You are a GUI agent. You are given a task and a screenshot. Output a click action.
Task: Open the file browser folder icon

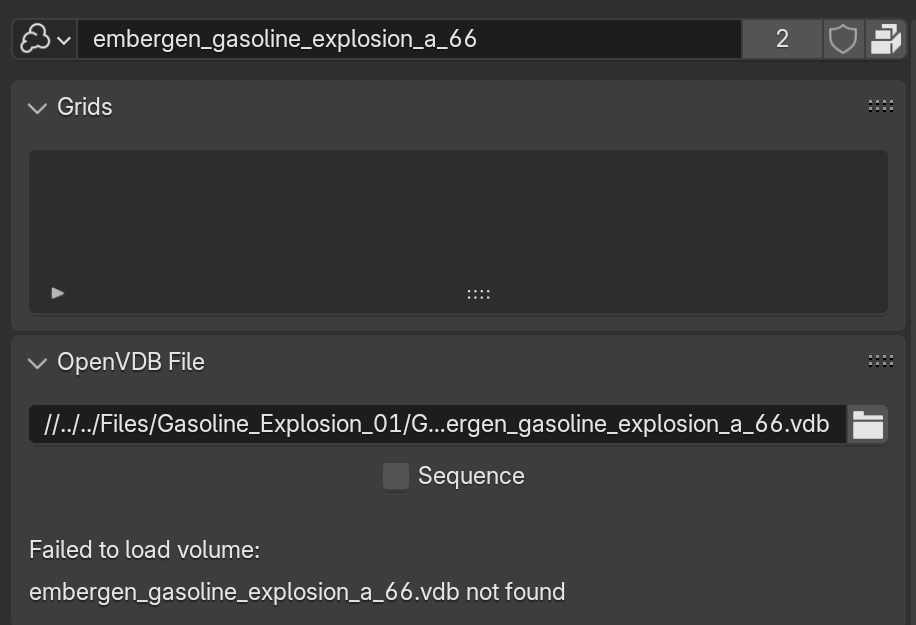867,425
